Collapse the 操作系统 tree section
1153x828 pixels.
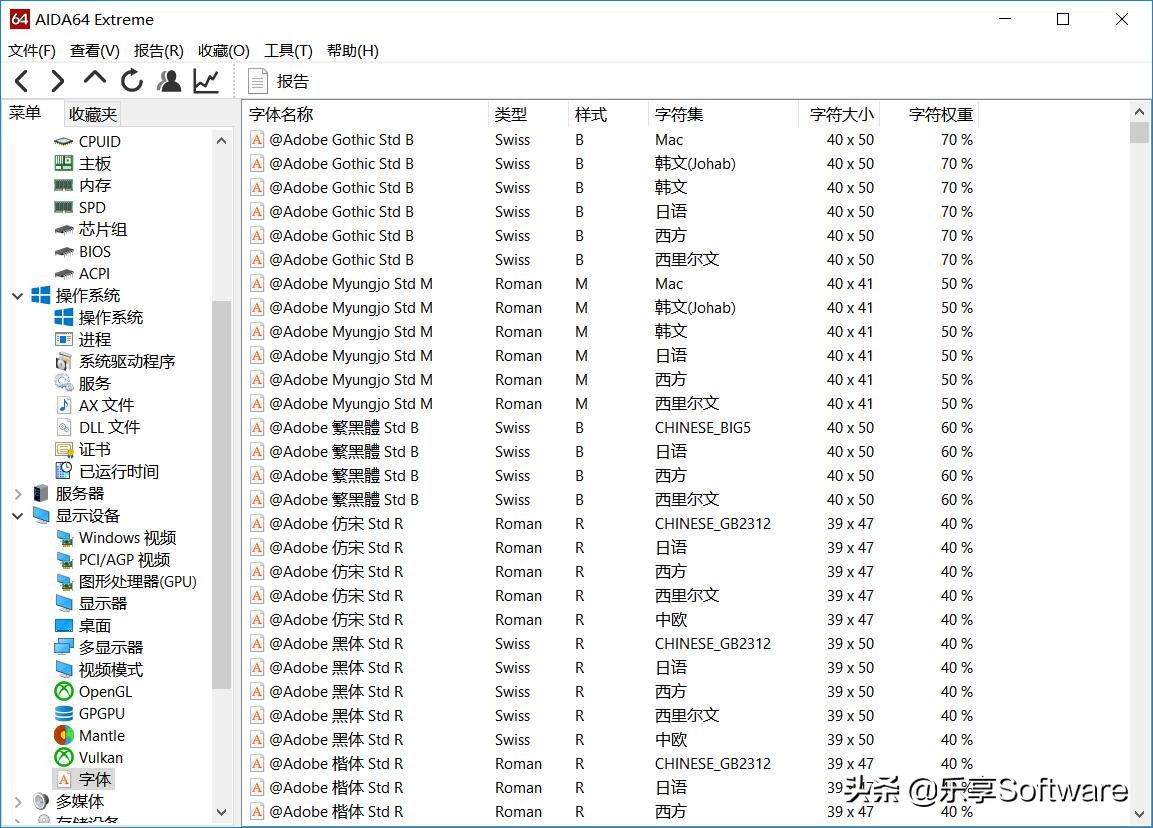(x=17, y=296)
